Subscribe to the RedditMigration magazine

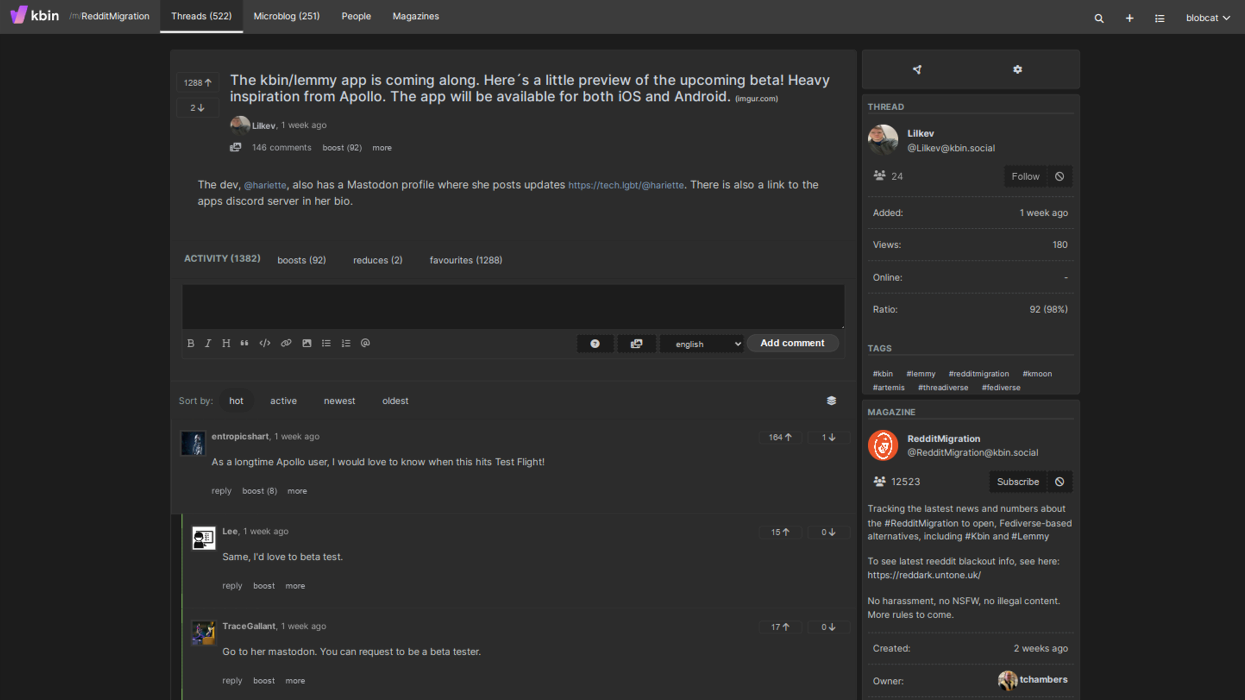click(x=1017, y=482)
